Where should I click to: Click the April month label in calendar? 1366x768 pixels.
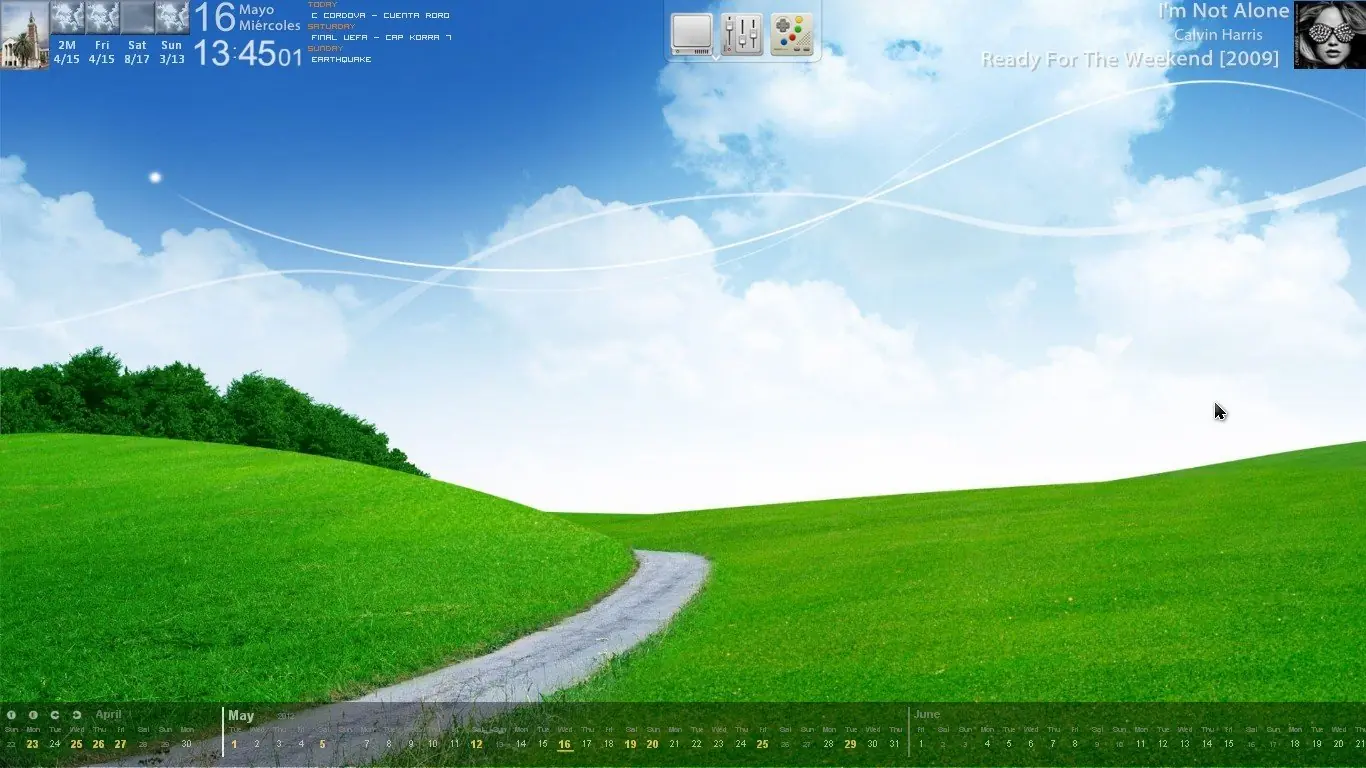click(x=108, y=715)
